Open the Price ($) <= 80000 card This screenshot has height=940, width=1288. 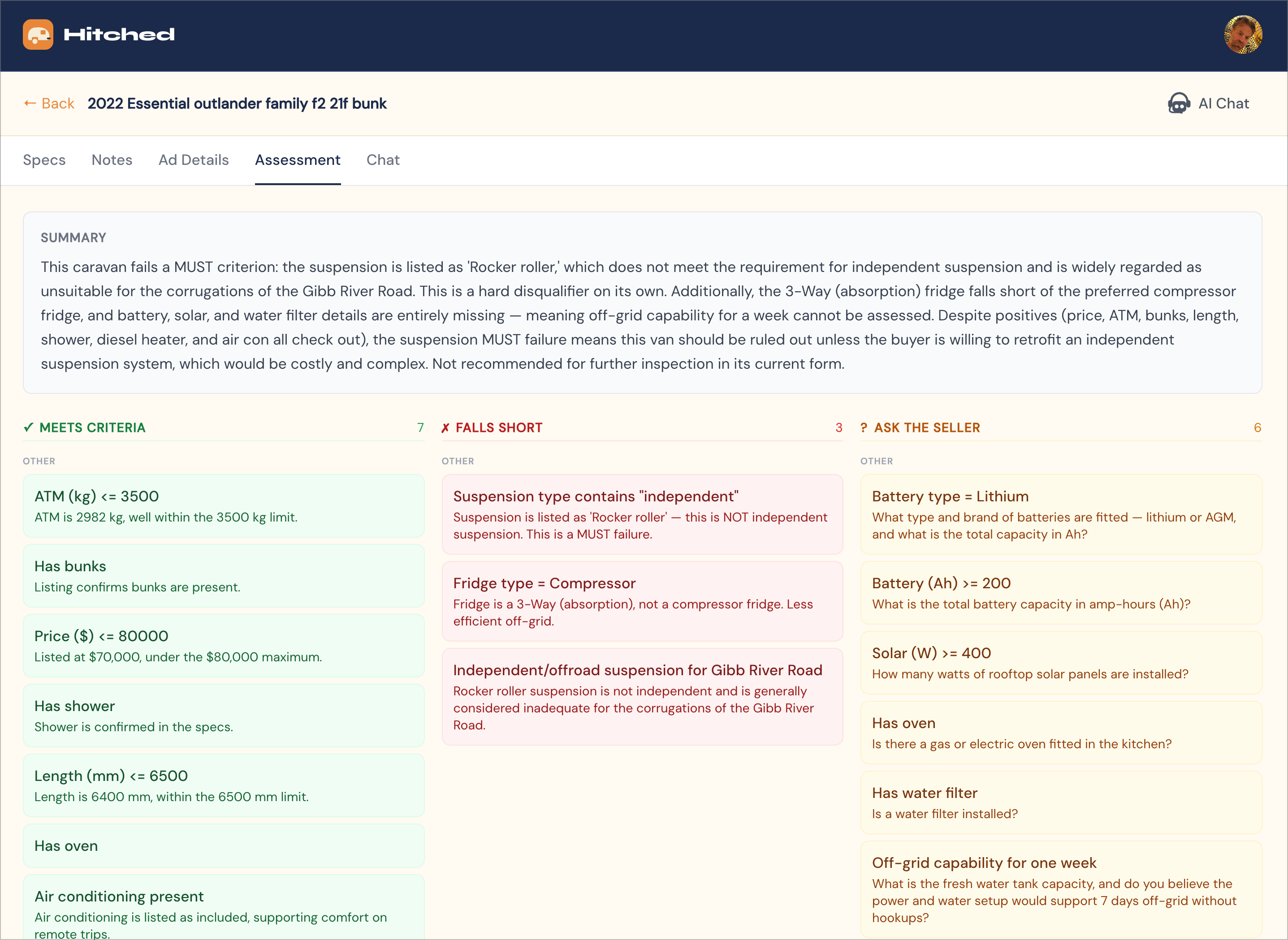[224, 646]
